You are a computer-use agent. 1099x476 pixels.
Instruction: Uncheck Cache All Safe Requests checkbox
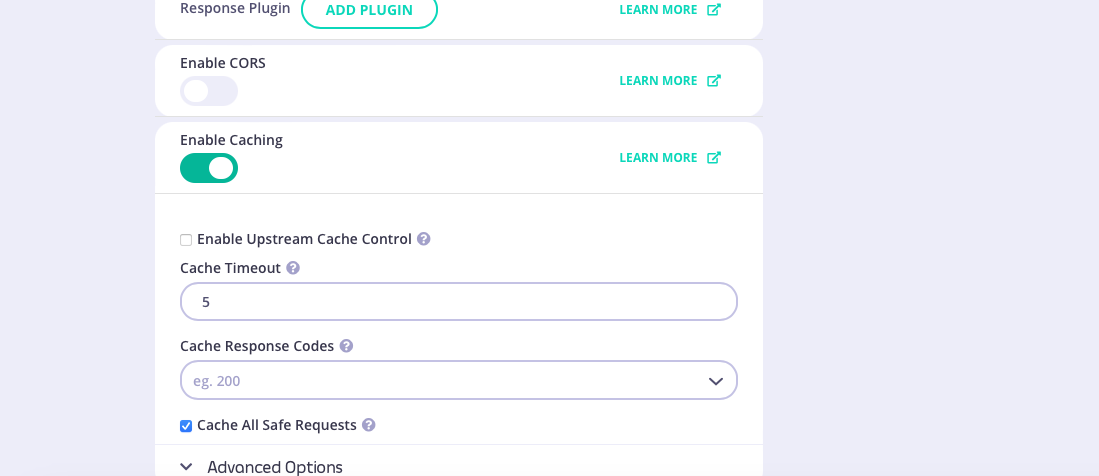click(x=186, y=426)
